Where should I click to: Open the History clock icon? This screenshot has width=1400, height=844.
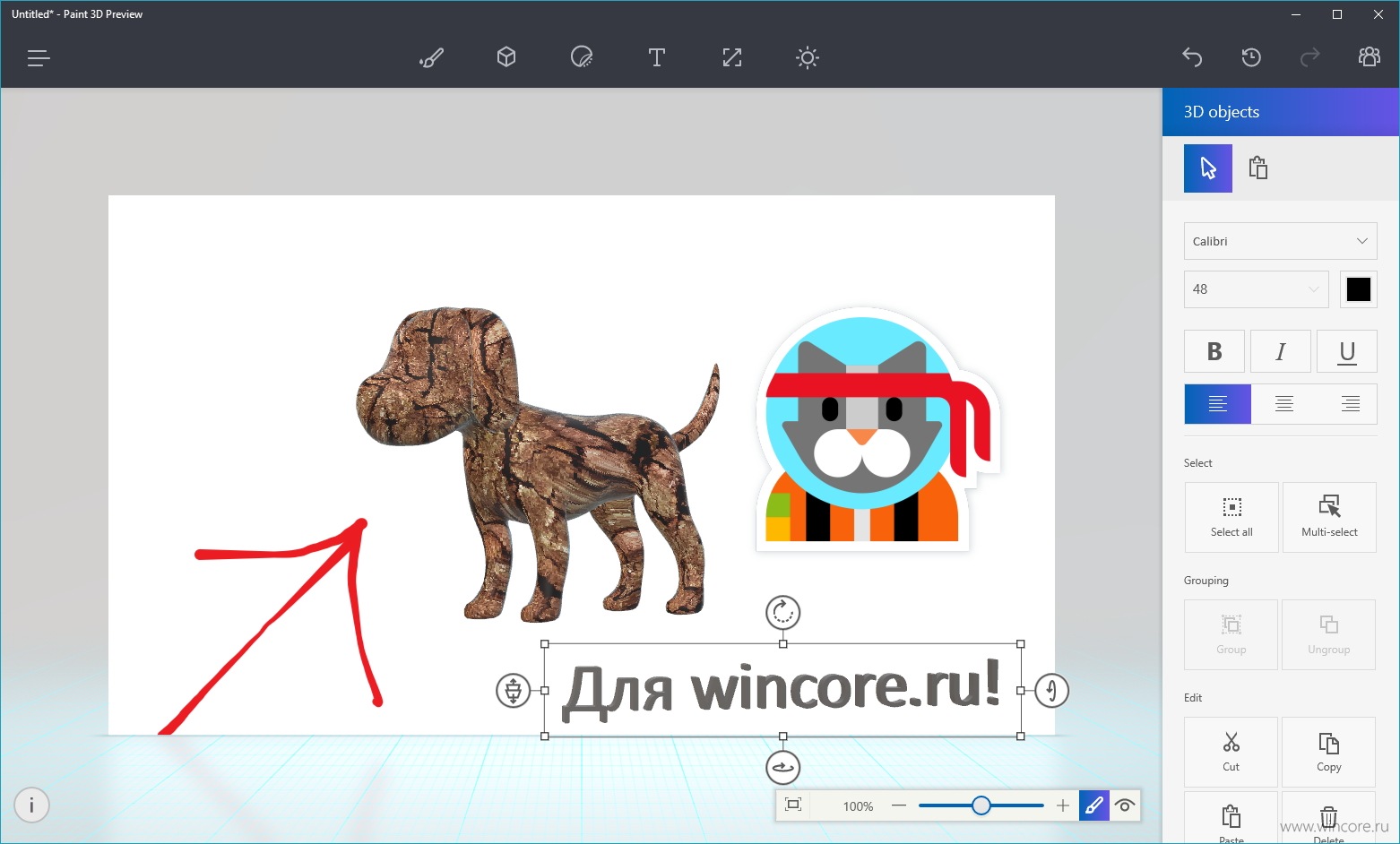click(x=1251, y=57)
